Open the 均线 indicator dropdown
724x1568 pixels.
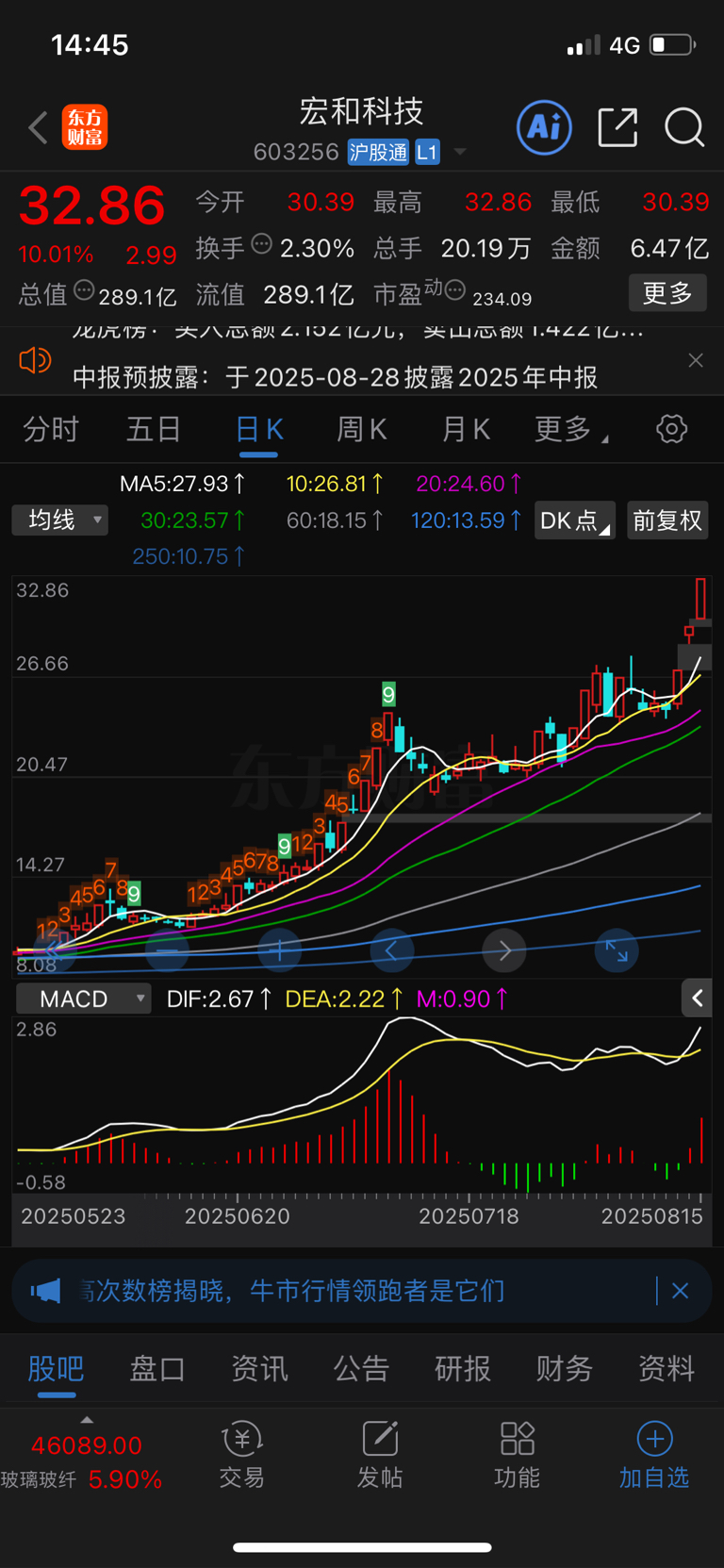60,520
